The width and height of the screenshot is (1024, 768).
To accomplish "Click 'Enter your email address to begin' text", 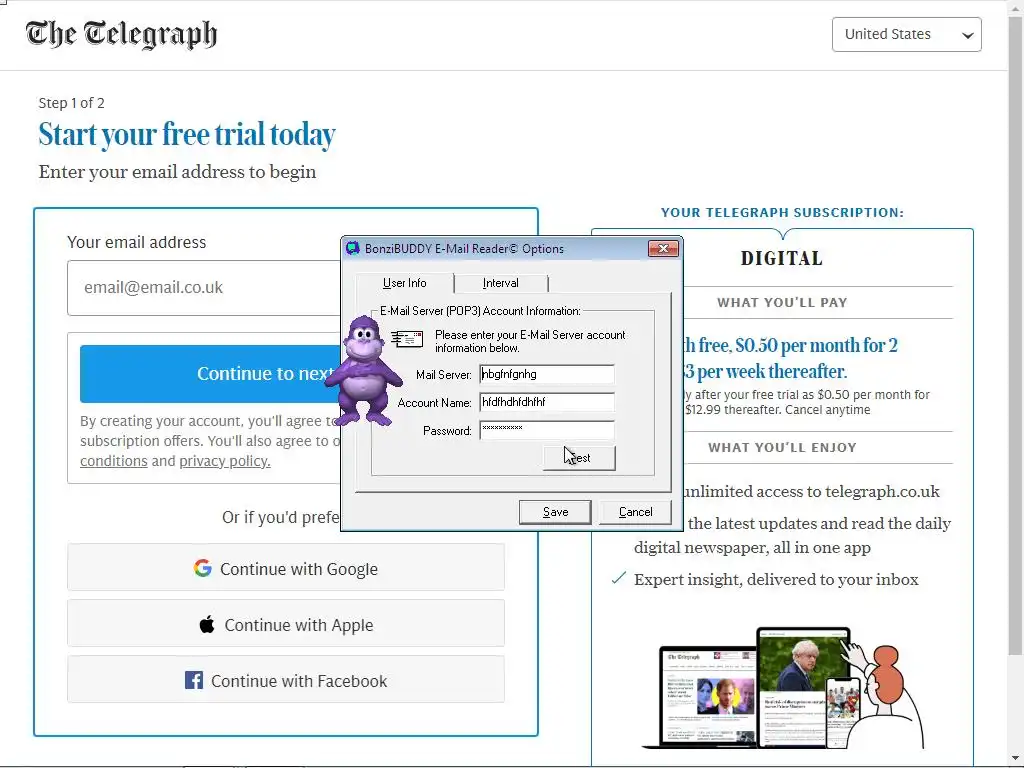I will [x=178, y=172].
